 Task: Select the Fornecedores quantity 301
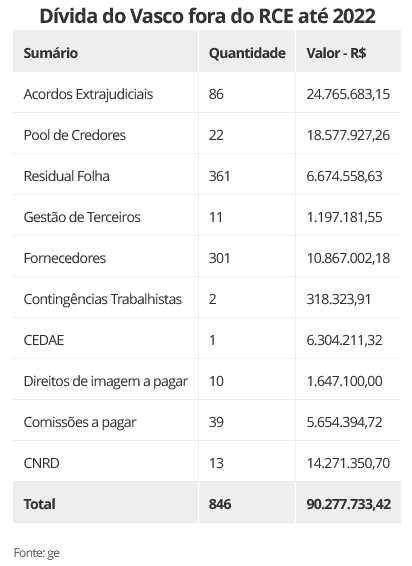point(220,258)
